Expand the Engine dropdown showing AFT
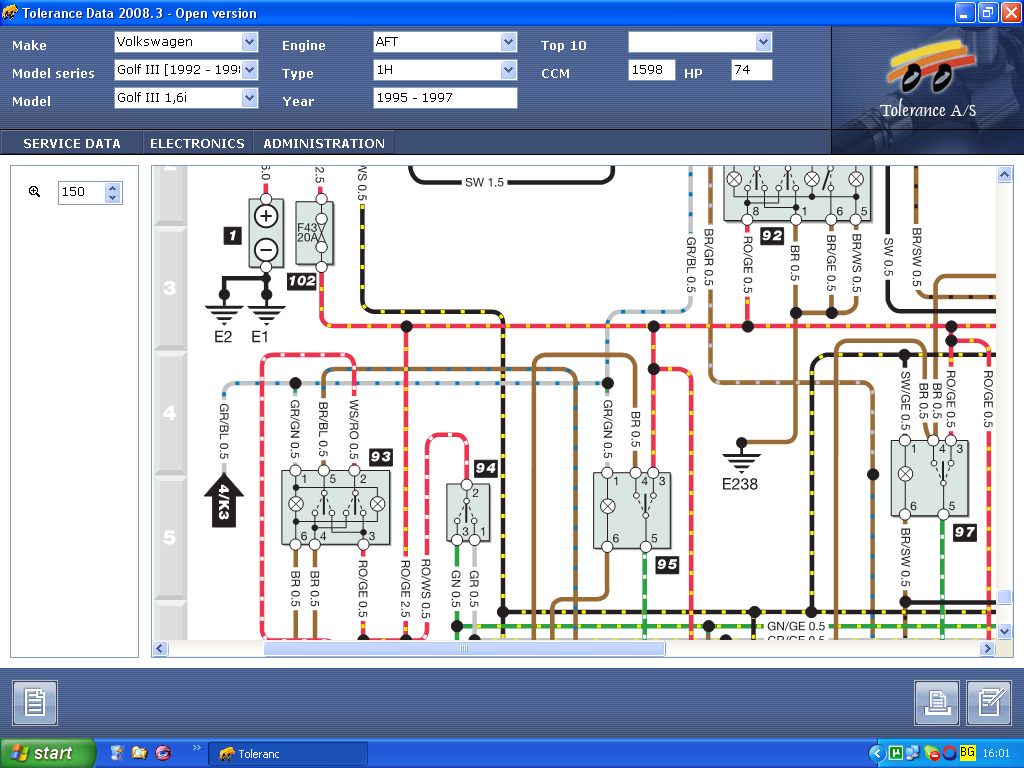 pyautogui.click(x=508, y=42)
